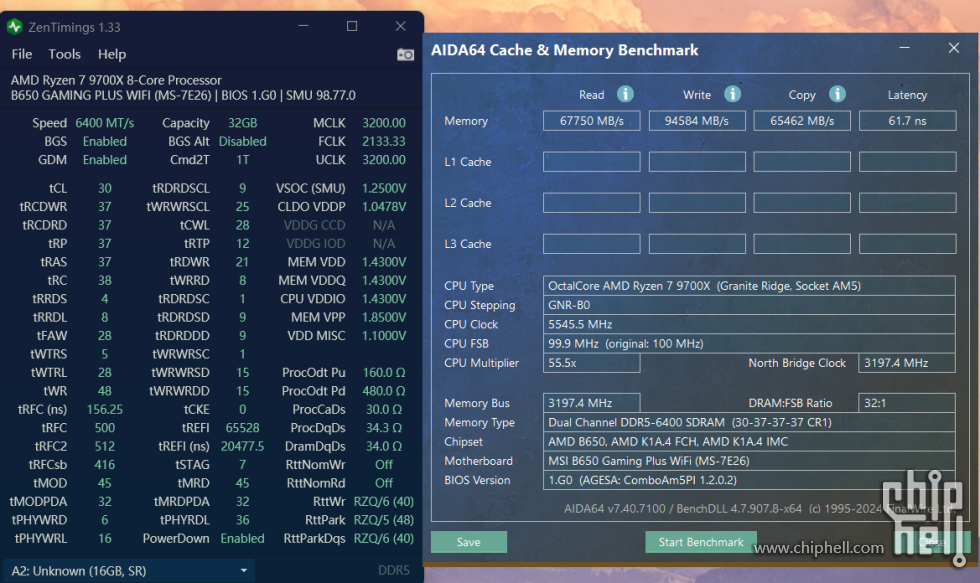This screenshot has height=583, width=980.
Task: Click the Capacity value 32GB
Action: pyautogui.click(x=242, y=123)
